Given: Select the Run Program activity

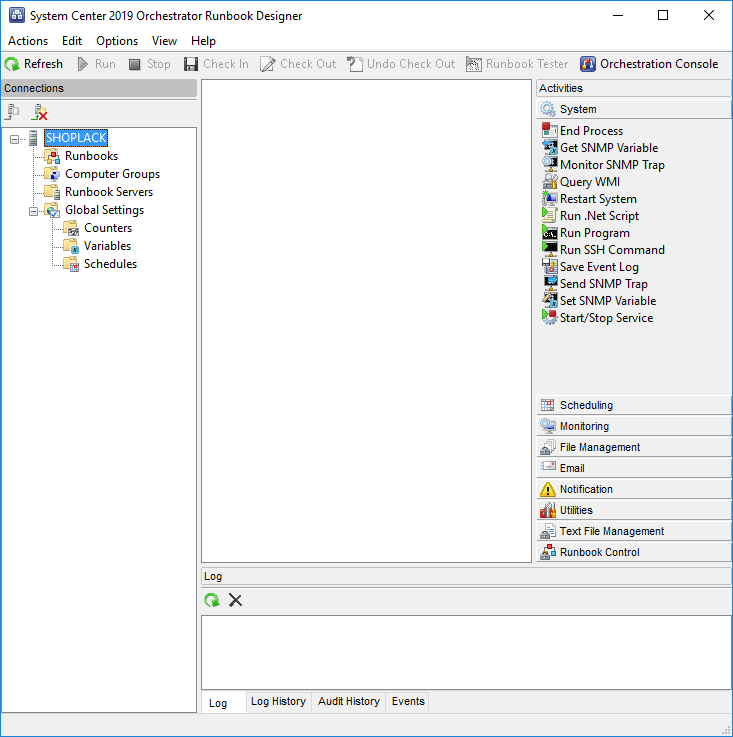Looking at the screenshot, I should pos(585,233).
